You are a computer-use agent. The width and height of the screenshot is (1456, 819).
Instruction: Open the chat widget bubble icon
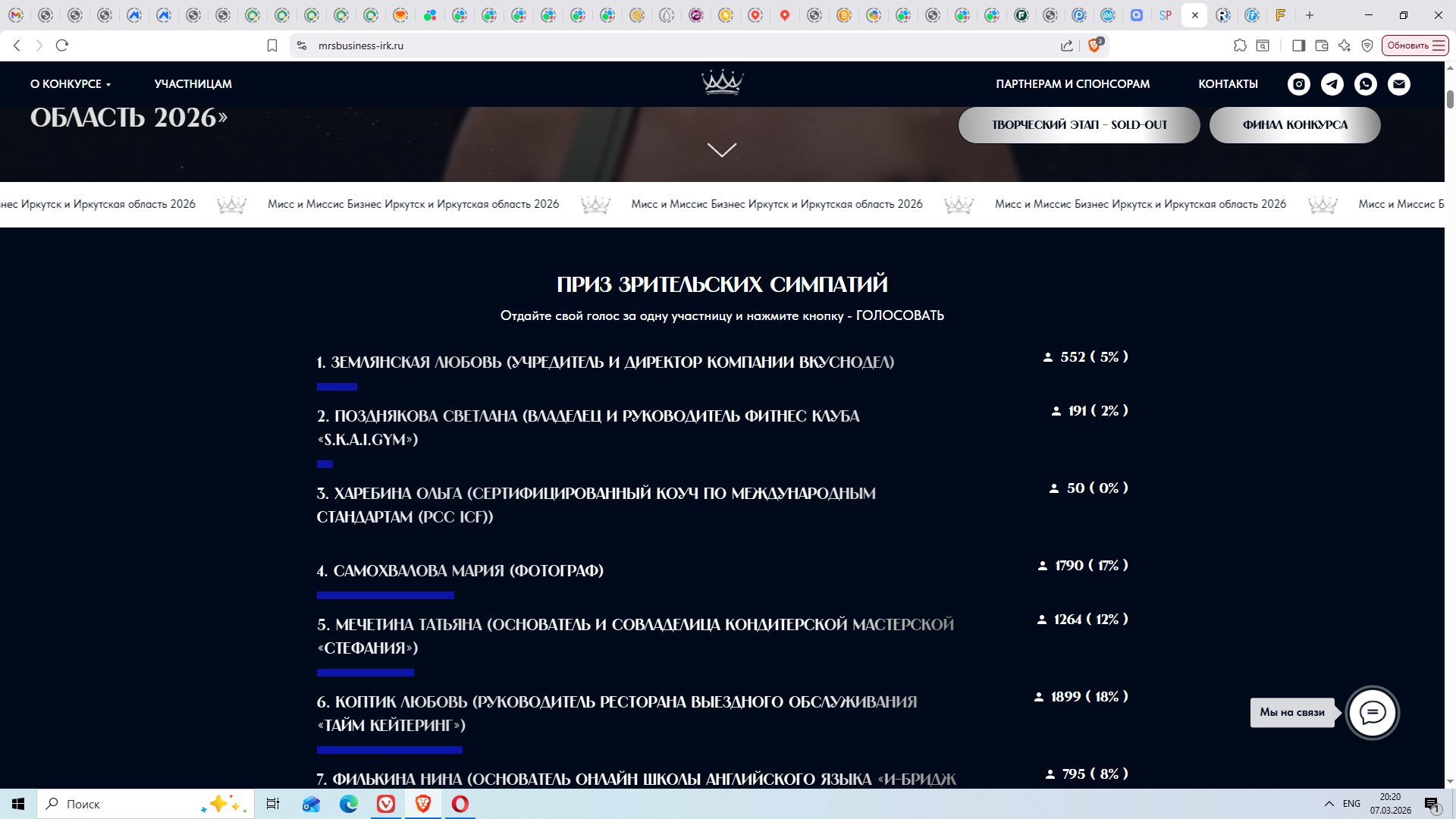click(x=1372, y=712)
